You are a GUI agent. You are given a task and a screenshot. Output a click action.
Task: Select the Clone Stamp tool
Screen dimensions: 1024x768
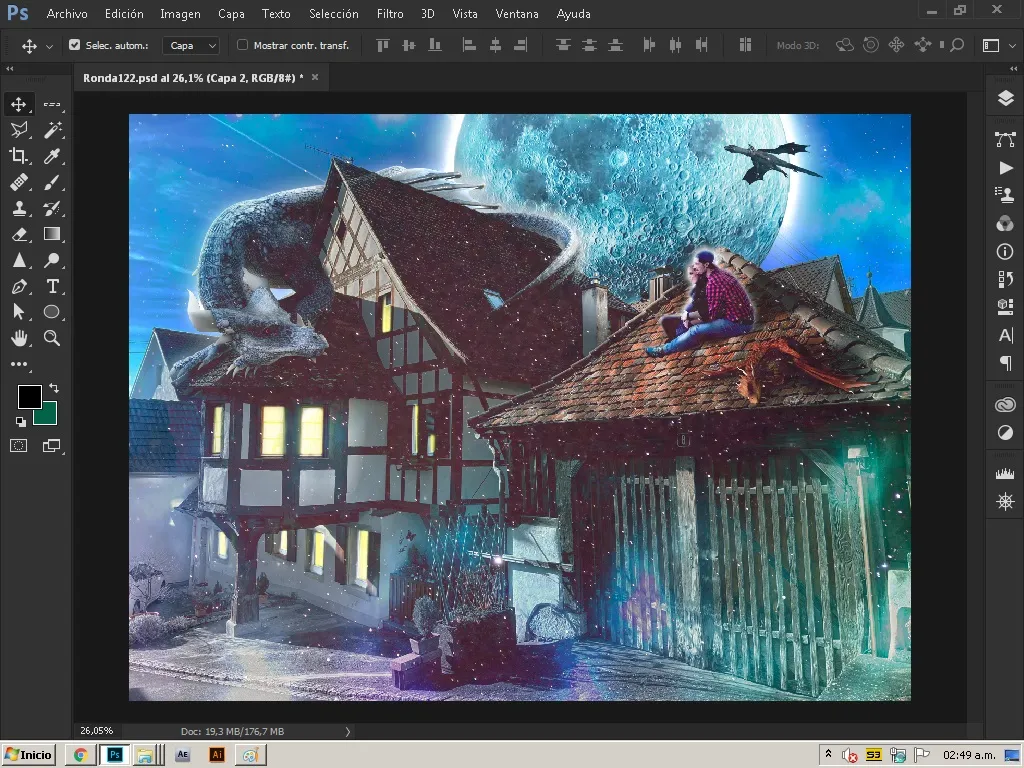coord(19,208)
